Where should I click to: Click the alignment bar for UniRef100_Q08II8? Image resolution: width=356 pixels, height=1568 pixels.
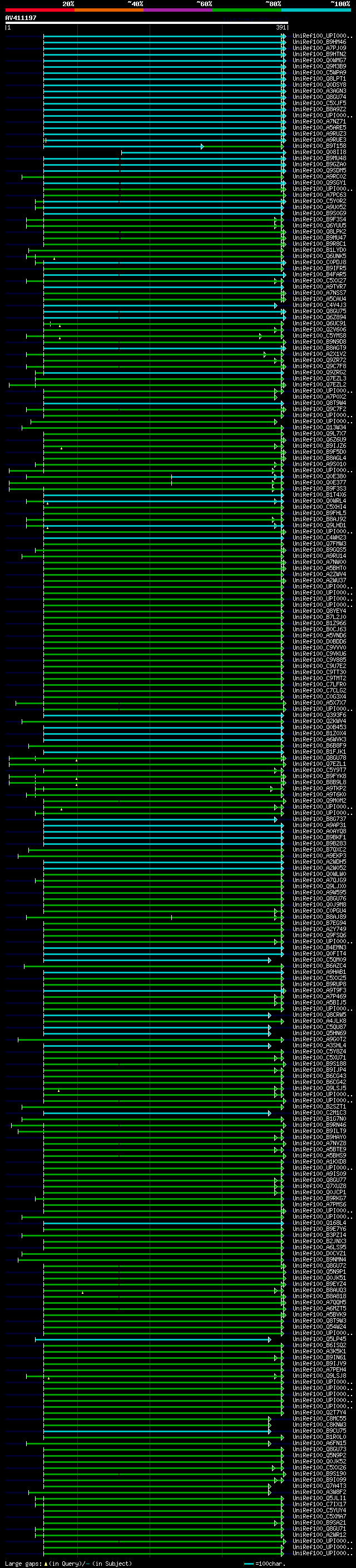coord(202,153)
